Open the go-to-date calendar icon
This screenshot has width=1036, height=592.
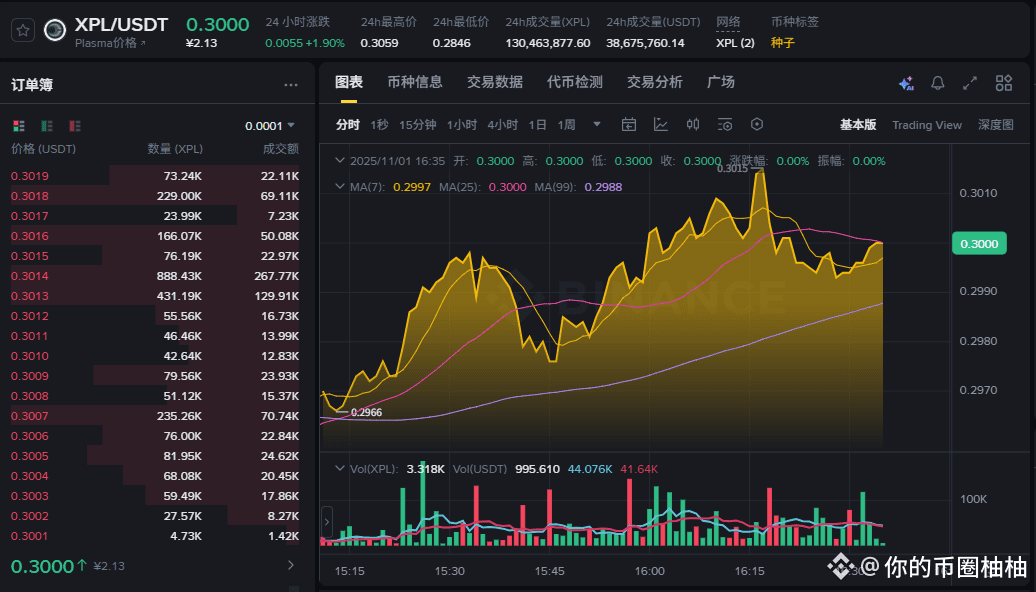629,124
